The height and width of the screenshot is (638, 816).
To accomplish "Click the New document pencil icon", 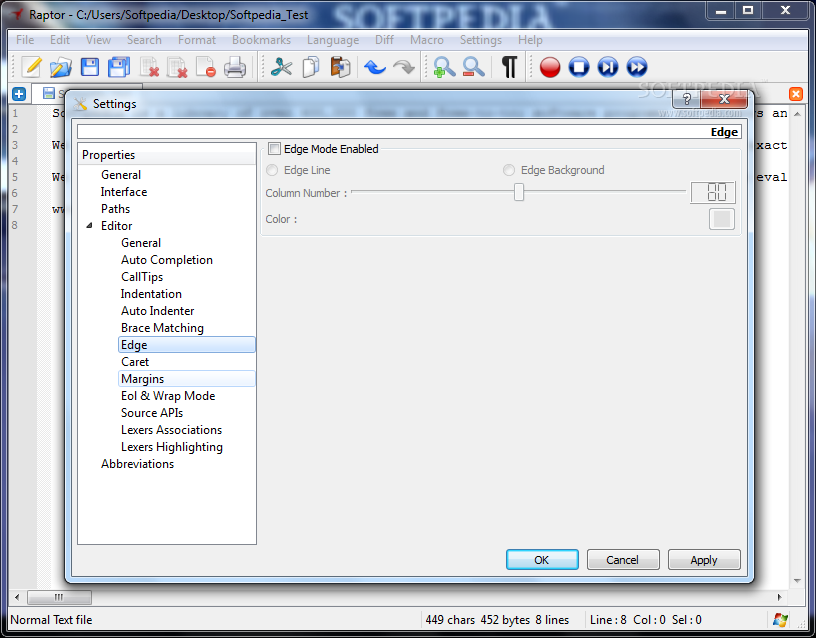I will click(x=32, y=68).
